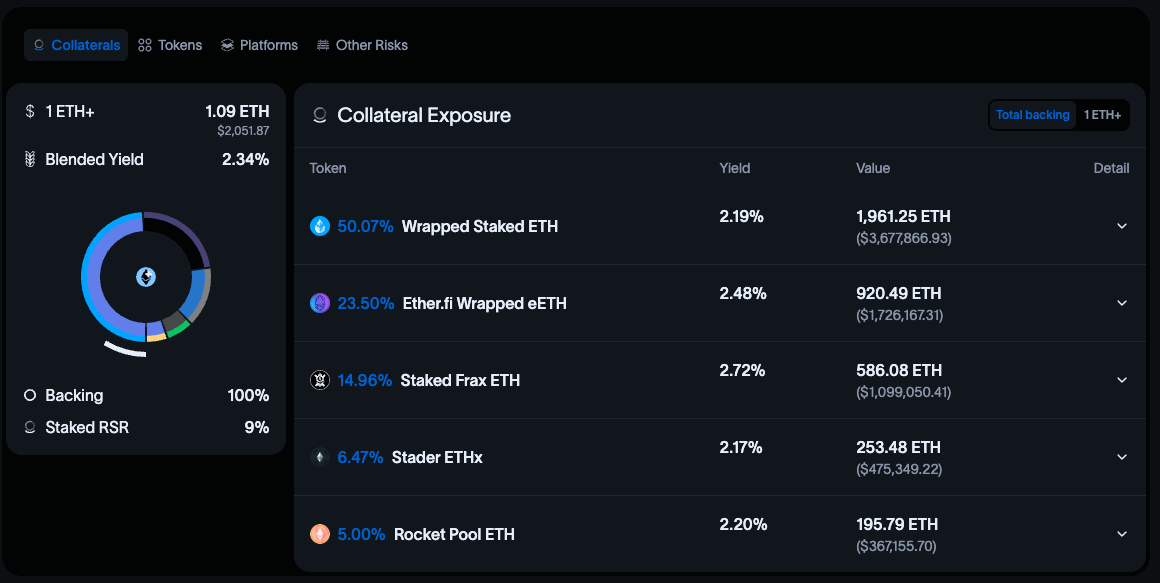Click the Yield column header
The image size is (1160, 583).
pos(735,168)
